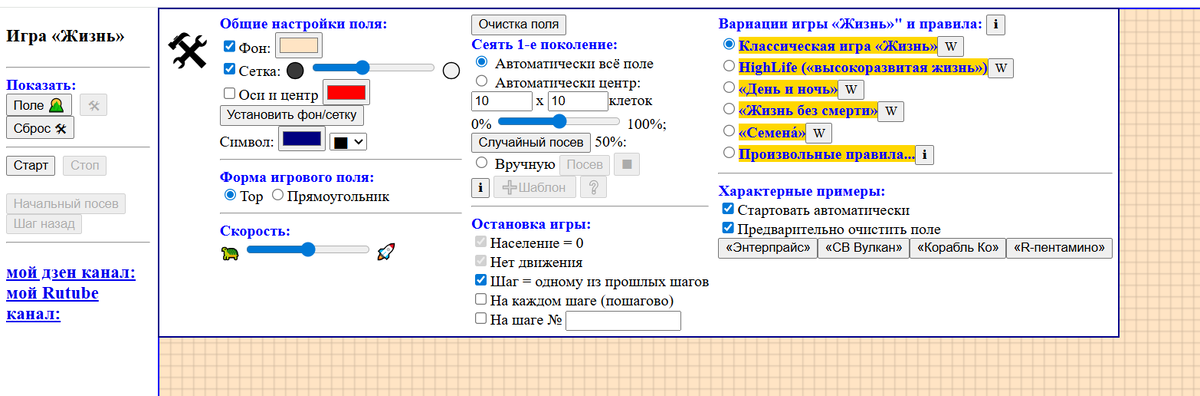Click the speed slider
The width and height of the screenshot is (1200, 396).
click(x=308, y=250)
